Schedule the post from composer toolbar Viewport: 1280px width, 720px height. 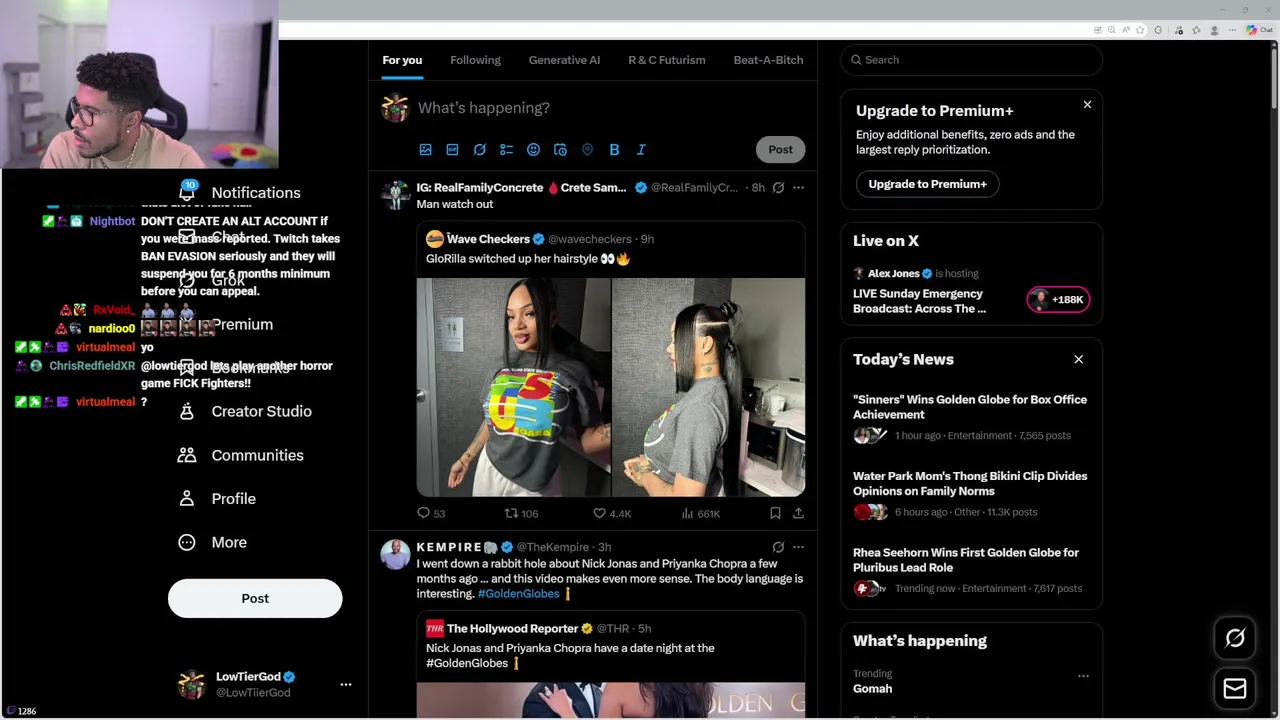pyautogui.click(x=560, y=150)
